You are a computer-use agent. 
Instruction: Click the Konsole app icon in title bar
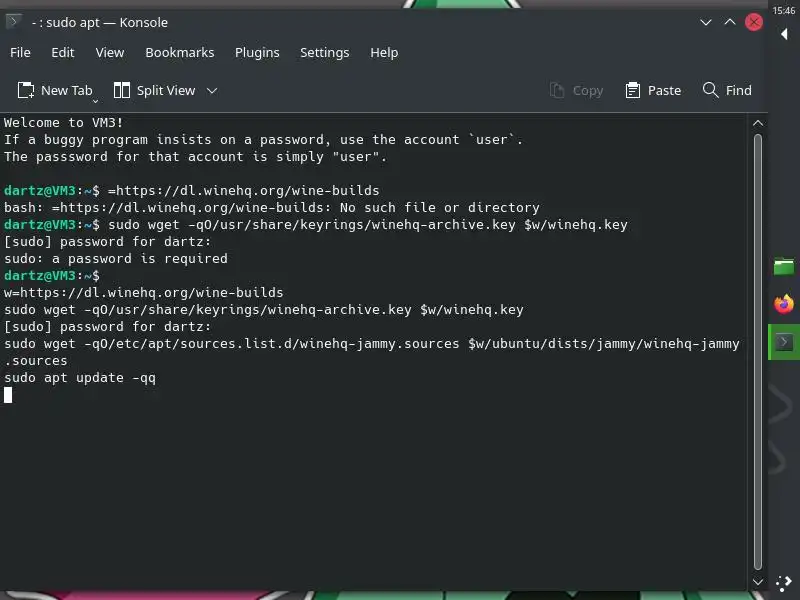13,21
